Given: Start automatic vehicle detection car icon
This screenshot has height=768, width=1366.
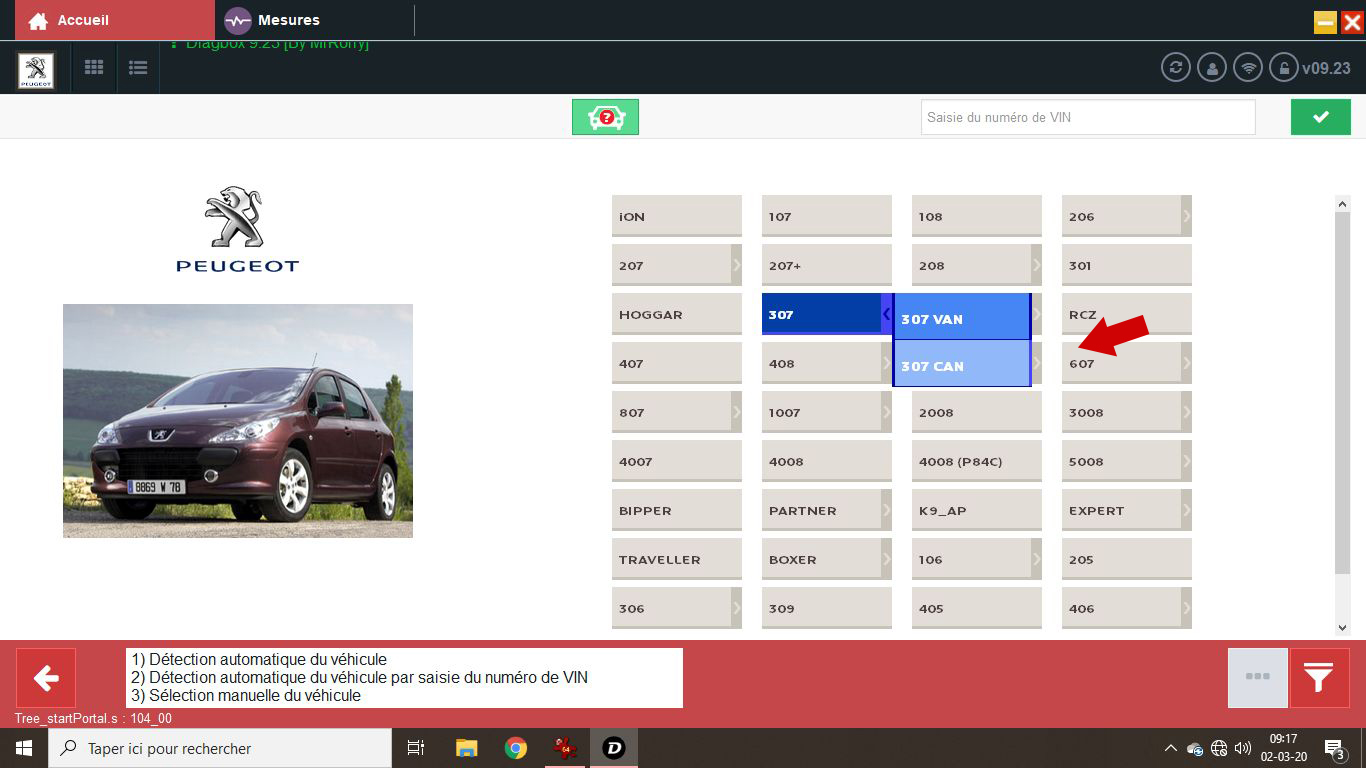Looking at the screenshot, I should (x=605, y=117).
